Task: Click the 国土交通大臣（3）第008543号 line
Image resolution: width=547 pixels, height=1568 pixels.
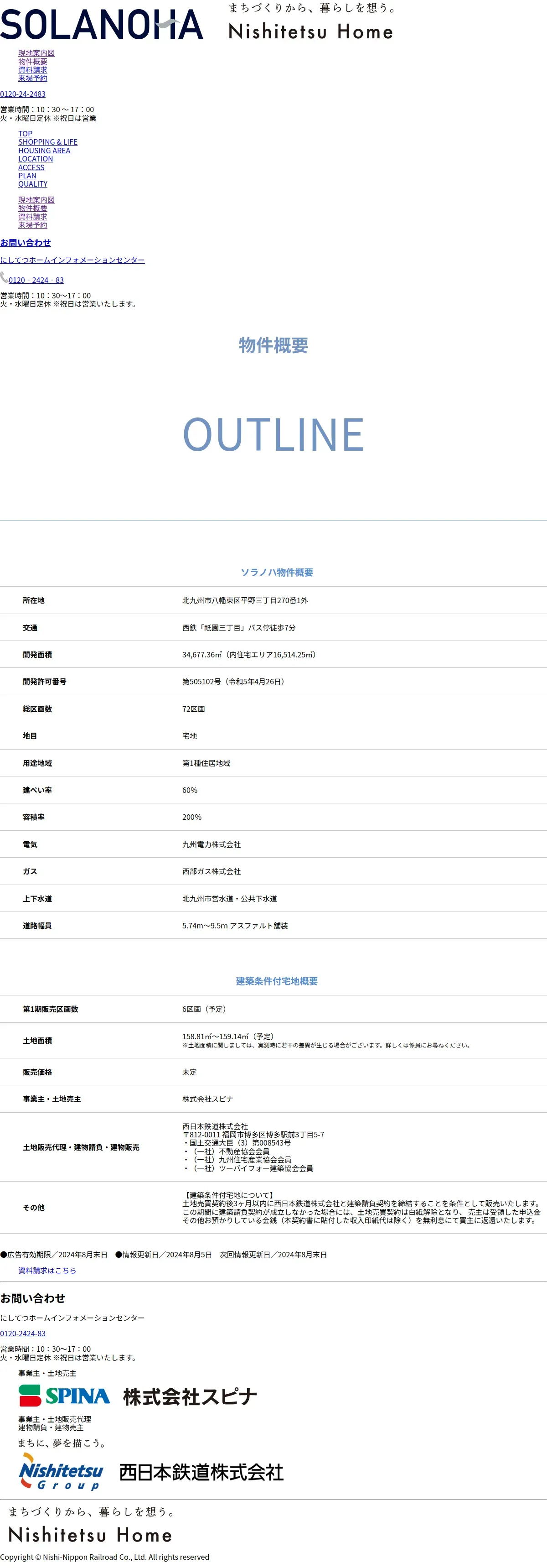Action: [x=237, y=1142]
